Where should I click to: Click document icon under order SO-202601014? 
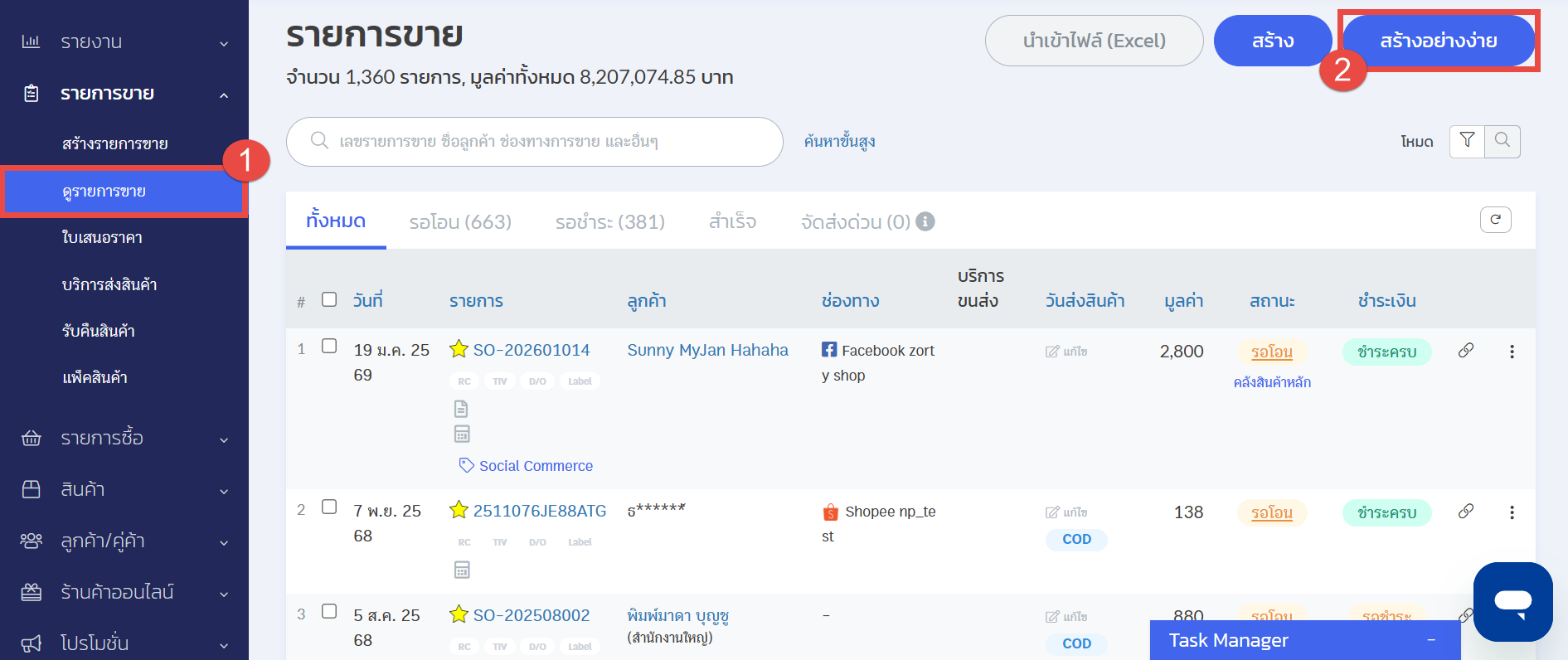tap(461, 409)
